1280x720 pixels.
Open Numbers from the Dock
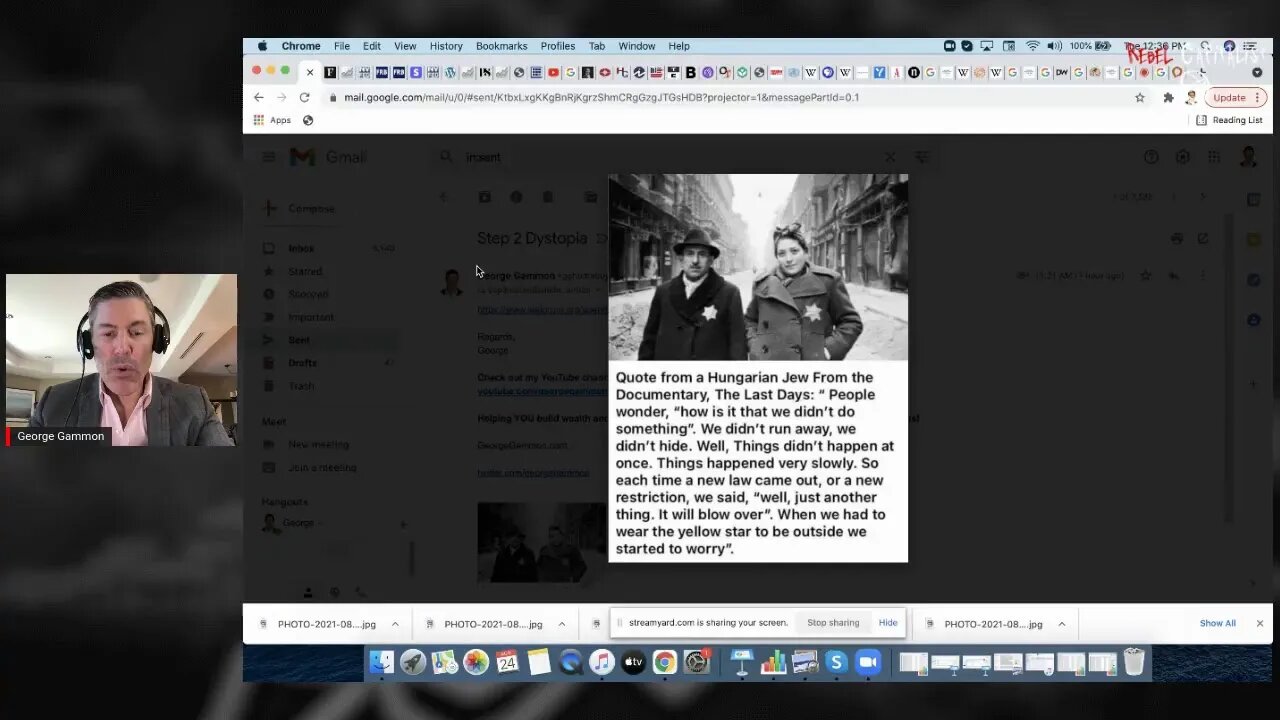pyautogui.click(x=773, y=662)
